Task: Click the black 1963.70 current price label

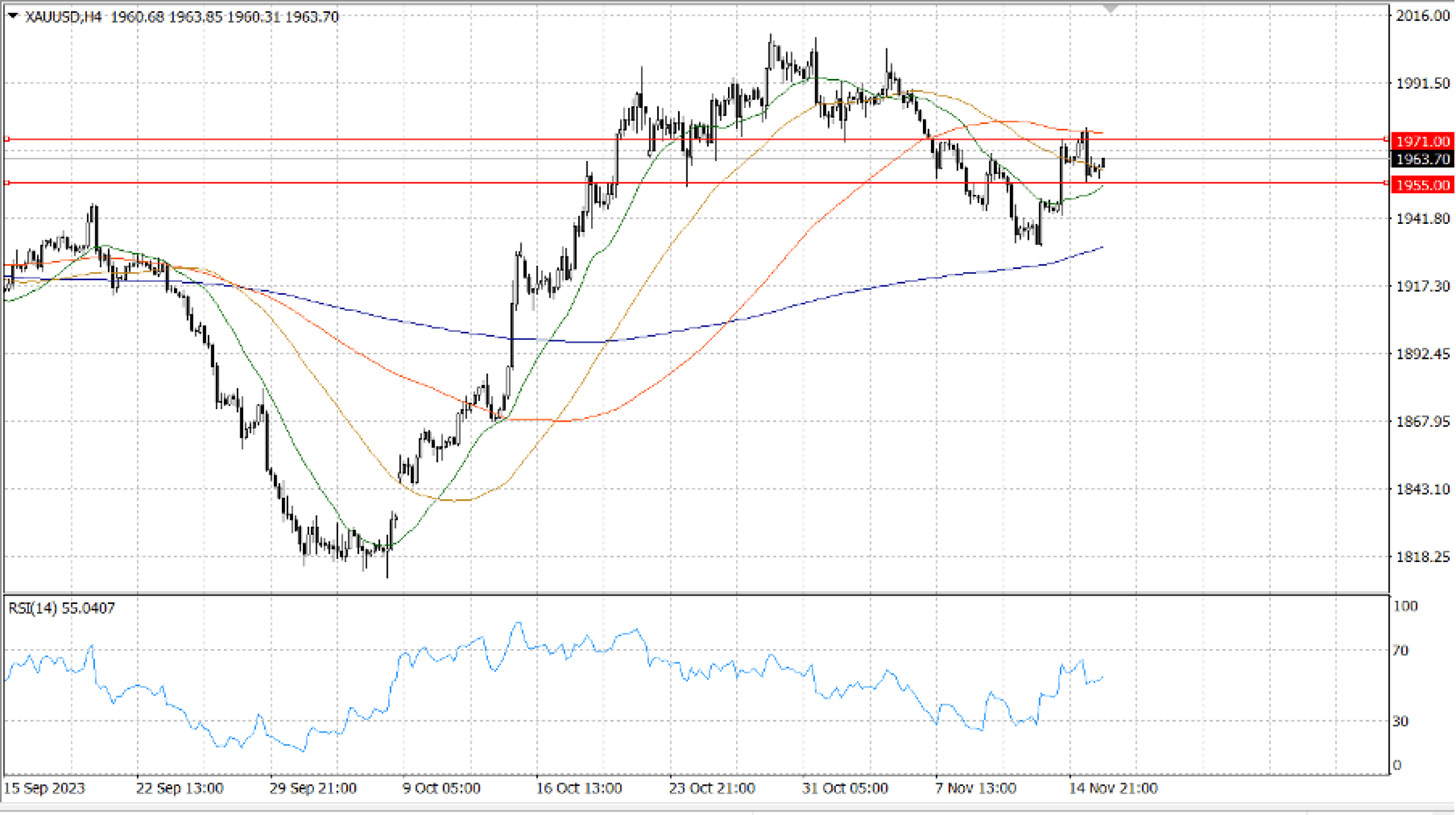Action: coord(1422,159)
